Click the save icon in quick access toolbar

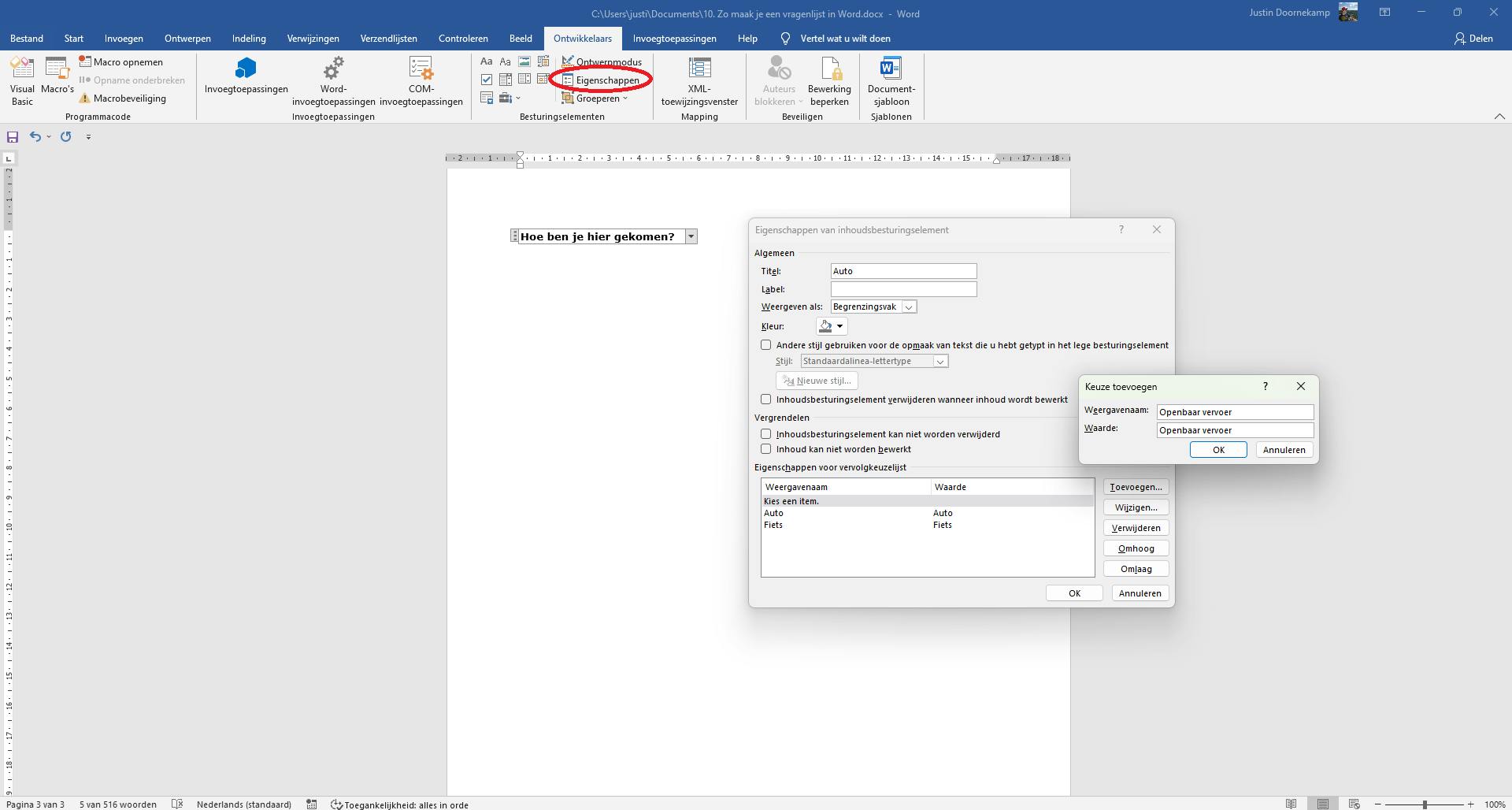point(13,137)
